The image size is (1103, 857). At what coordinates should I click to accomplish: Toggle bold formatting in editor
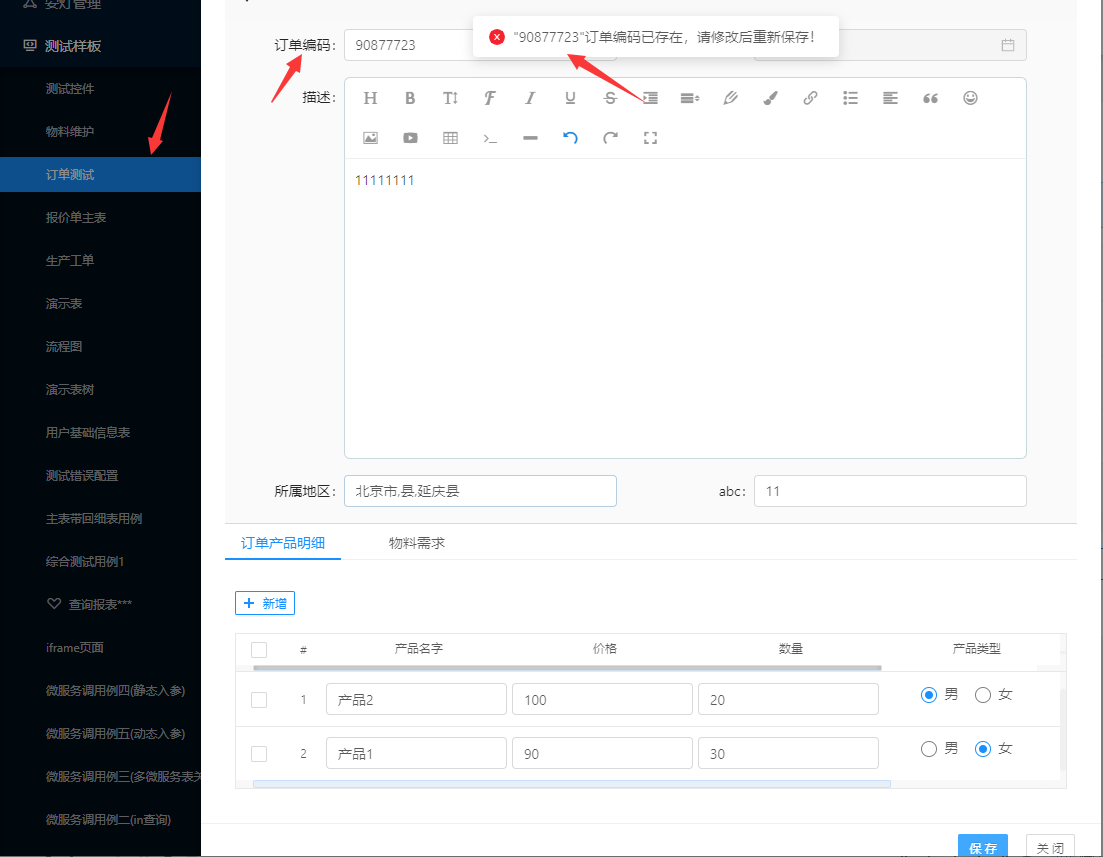[410, 98]
